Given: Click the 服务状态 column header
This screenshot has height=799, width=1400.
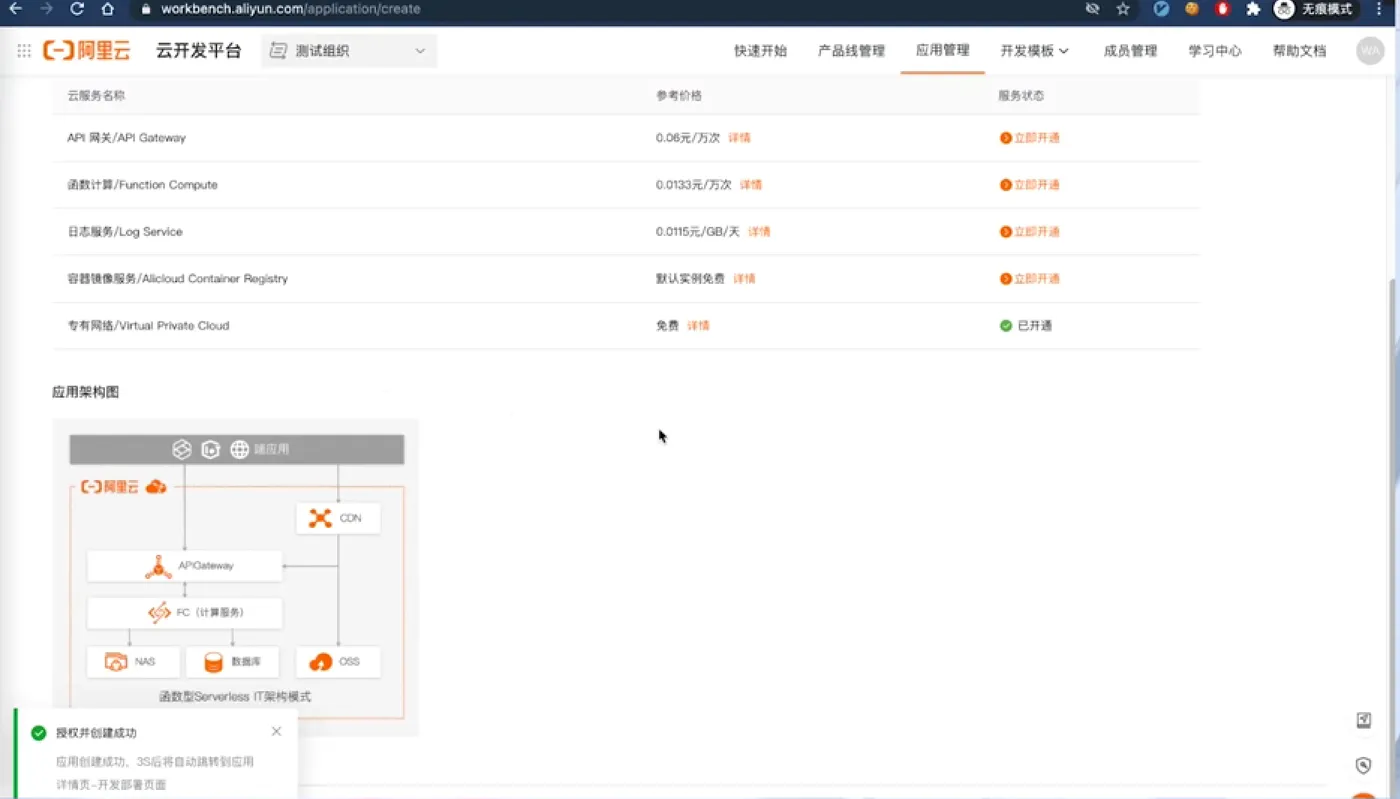Looking at the screenshot, I should 1021,96.
